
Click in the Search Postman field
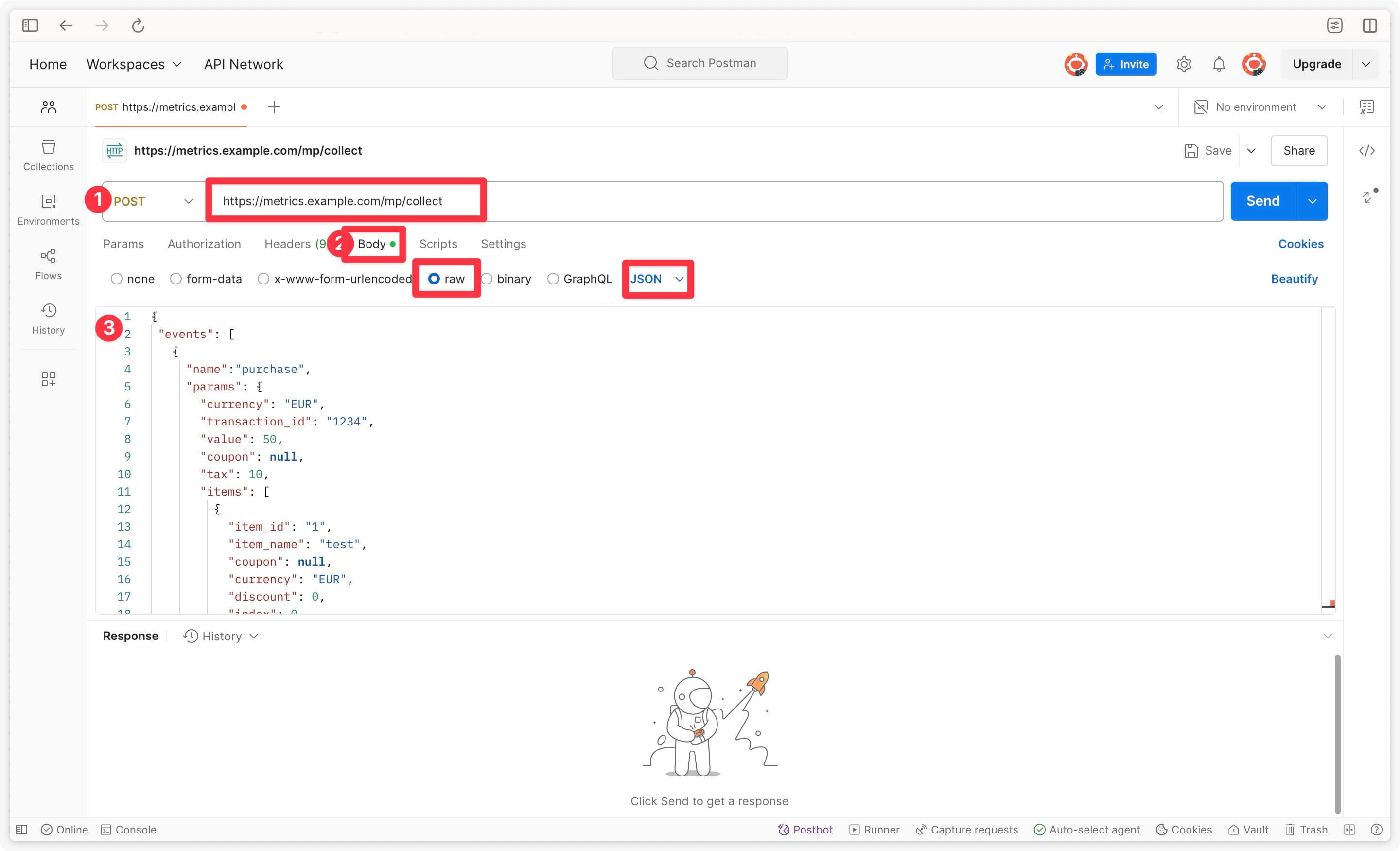pos(700,63)
